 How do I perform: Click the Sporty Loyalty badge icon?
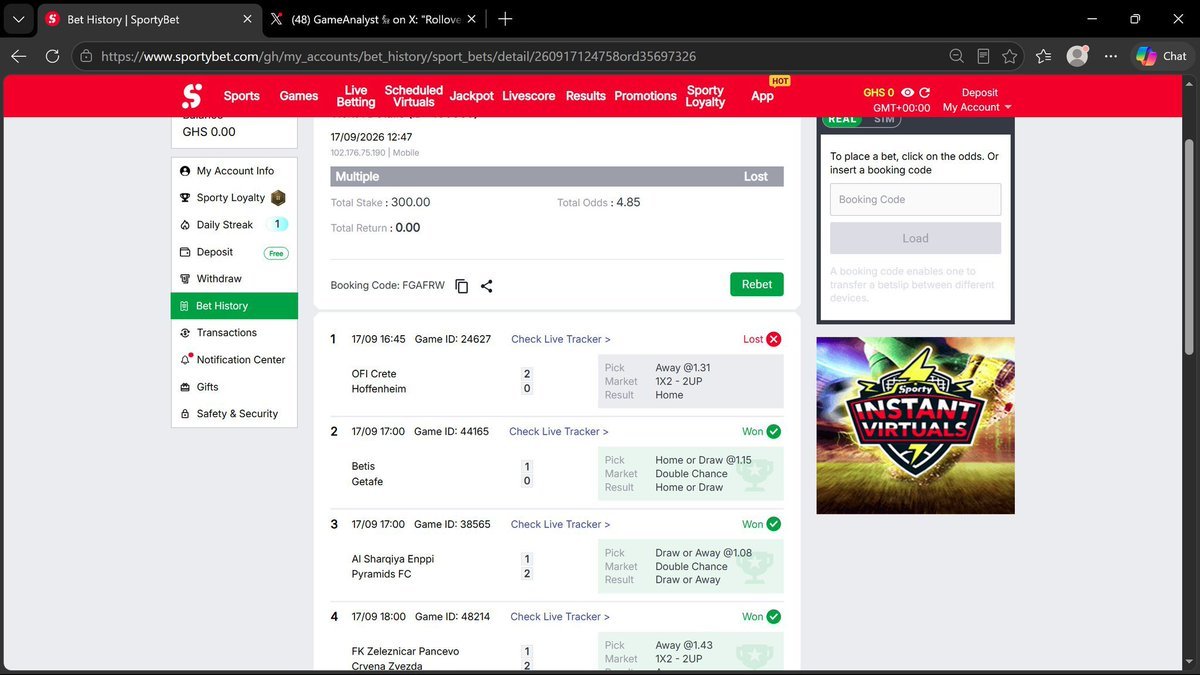tap(278, 198)
